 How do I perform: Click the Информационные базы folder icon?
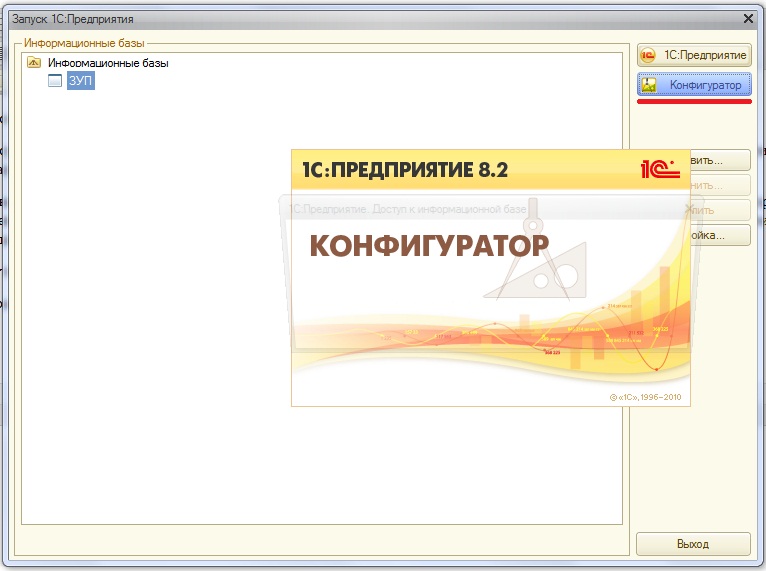coord(34,63)
